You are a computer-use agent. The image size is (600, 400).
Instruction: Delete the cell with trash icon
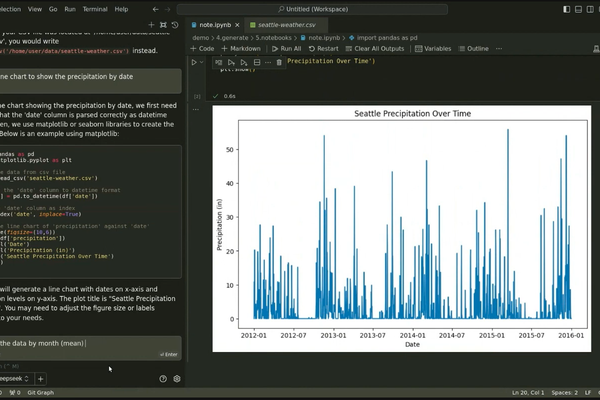280,62
